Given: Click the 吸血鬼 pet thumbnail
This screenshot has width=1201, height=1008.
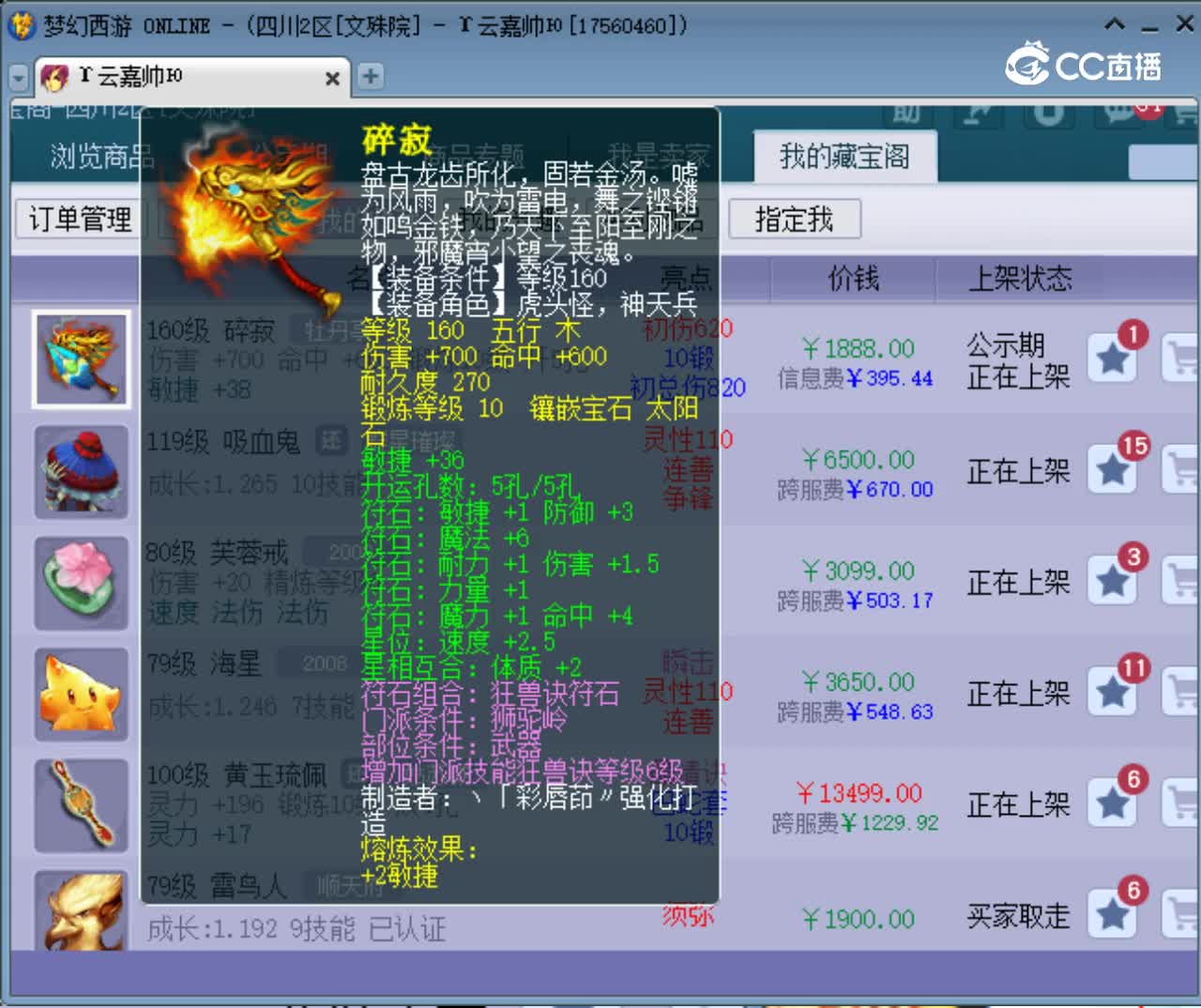Looking at the screenshot, I should point(81,471).
